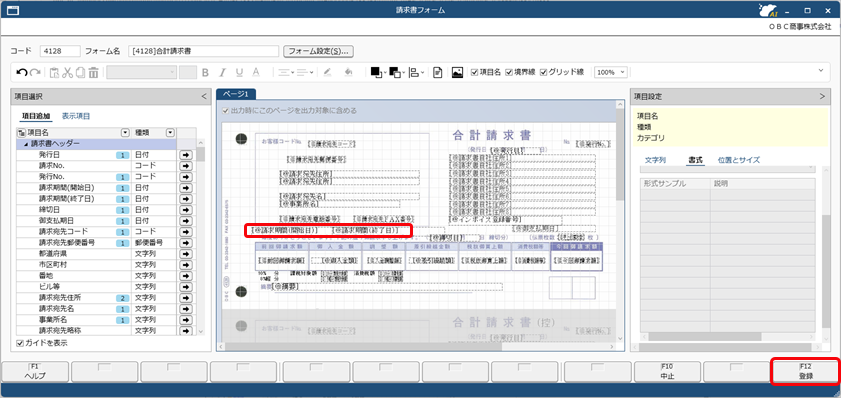Add 御支払期日 item with its arrow button

186,220
